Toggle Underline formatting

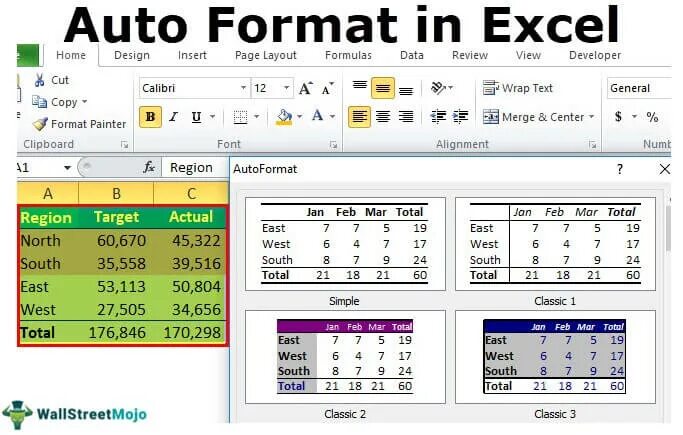(196, 117)
